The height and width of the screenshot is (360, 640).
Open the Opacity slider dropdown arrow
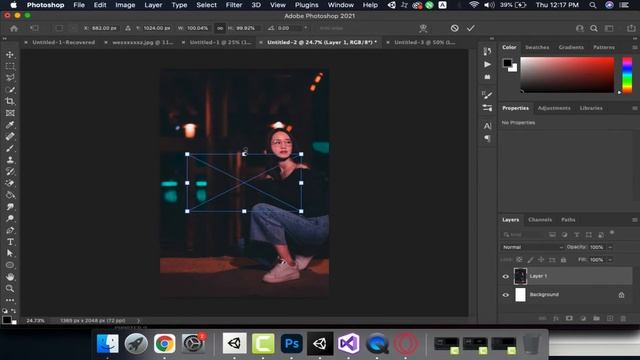coord(610,247)
